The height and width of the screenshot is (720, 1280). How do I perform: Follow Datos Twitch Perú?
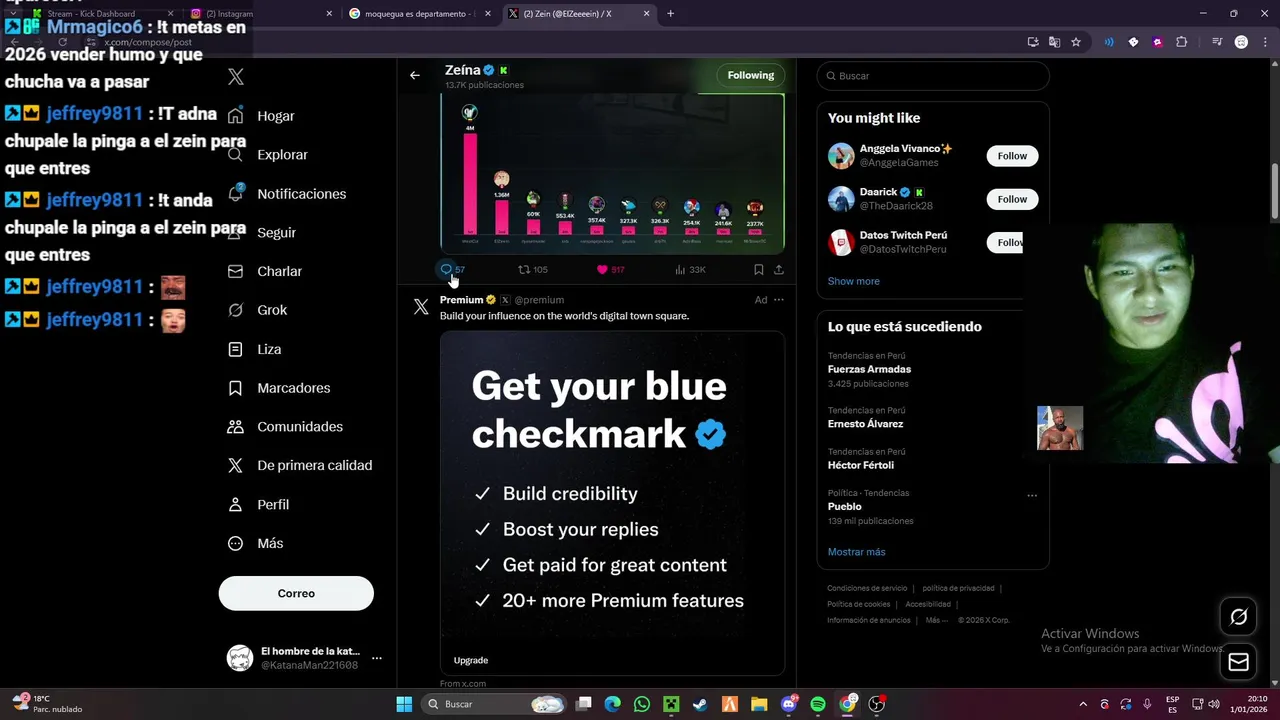pyautogui.click(x=1005, y=243)
